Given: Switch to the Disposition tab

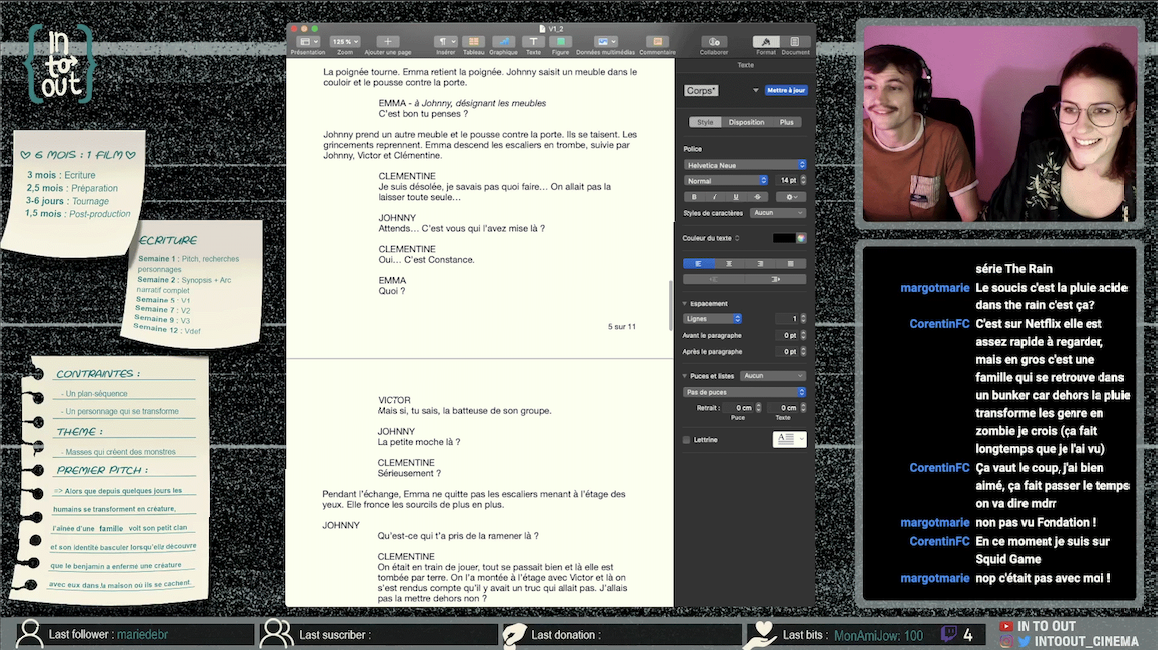Looking at the screenshot, I should [x=746, y=123].
